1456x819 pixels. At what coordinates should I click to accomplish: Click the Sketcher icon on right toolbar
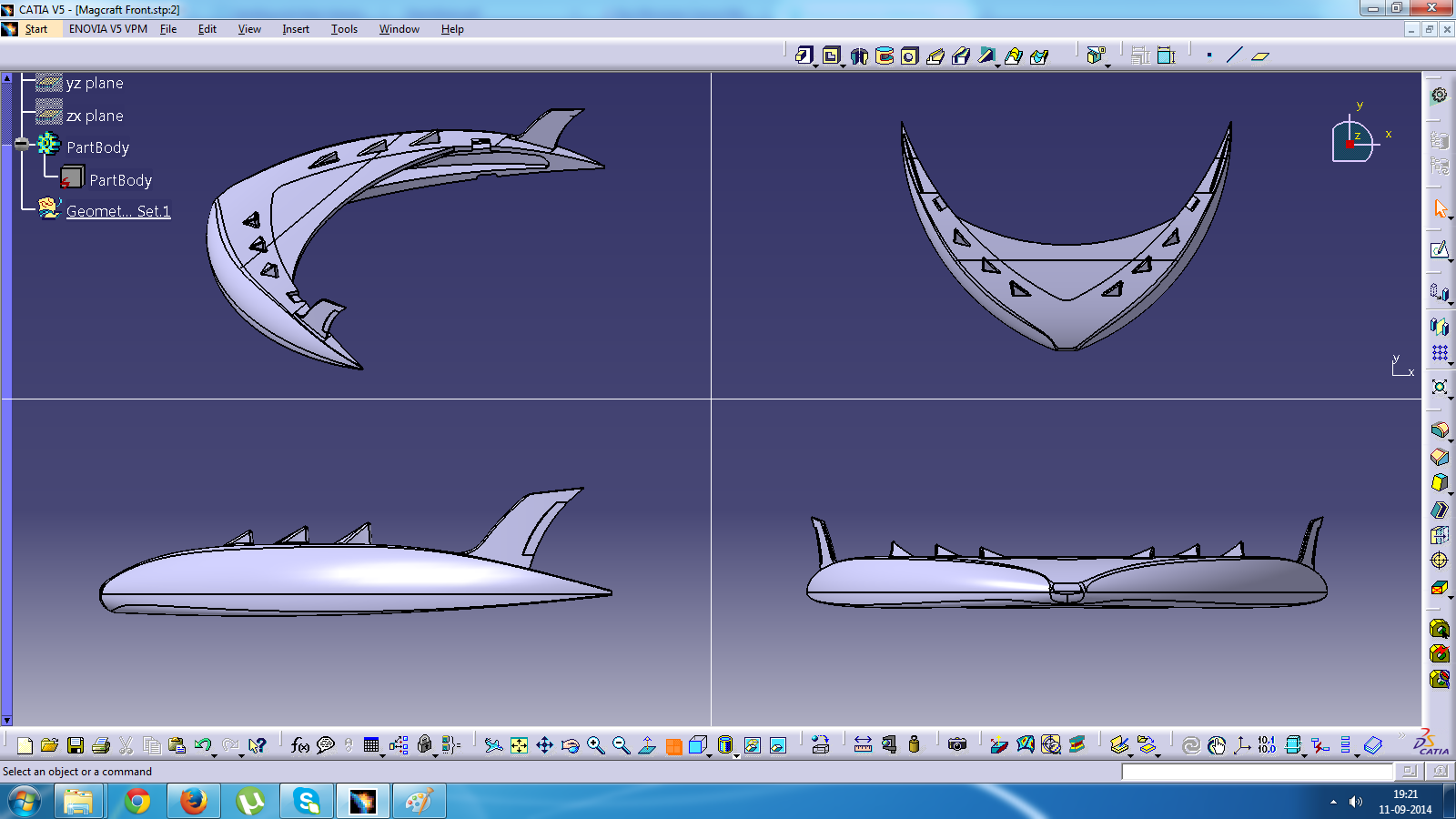pyautogui.click(x=1439, y=249)
